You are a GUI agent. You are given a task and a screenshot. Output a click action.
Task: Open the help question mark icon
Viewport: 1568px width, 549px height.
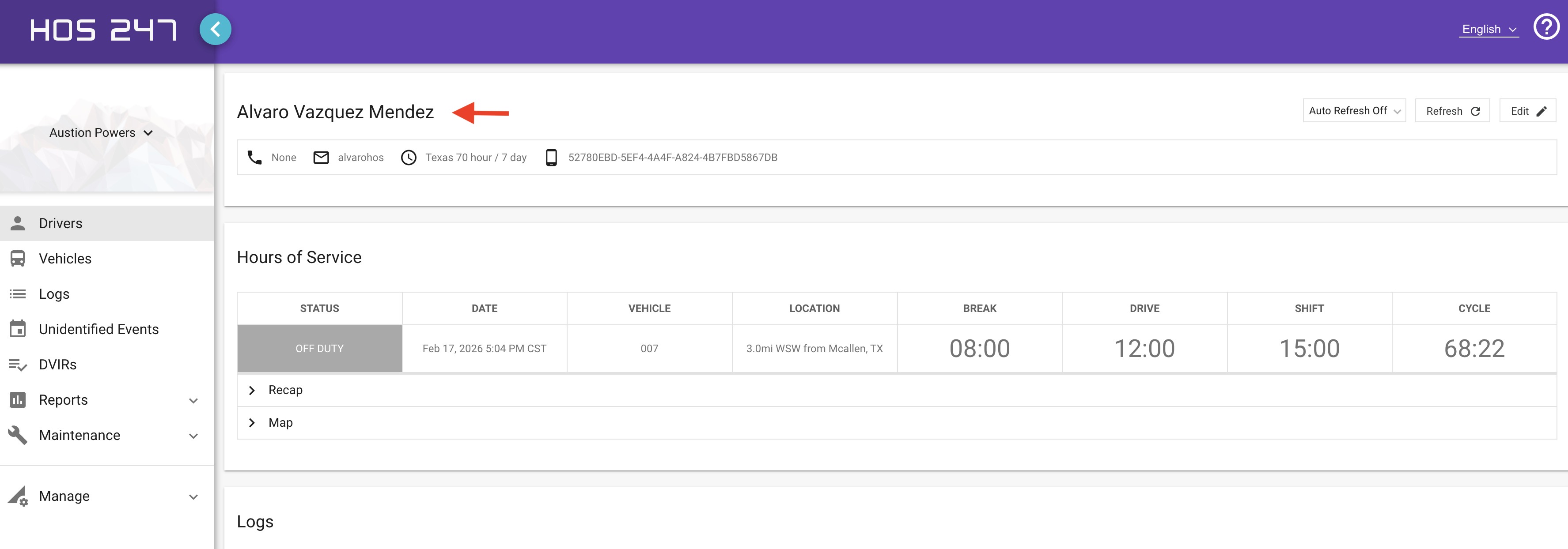pyautogui.click(x=1546, y=27)
